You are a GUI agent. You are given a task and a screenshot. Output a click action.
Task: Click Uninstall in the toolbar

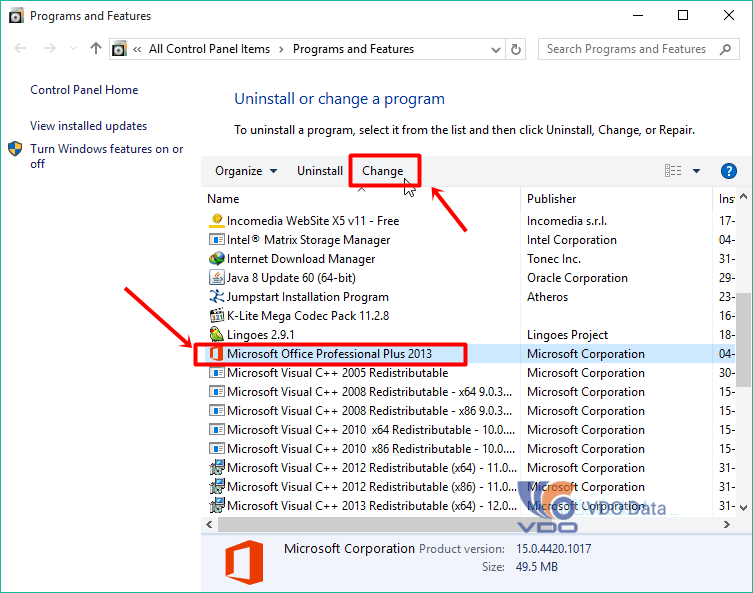coord(320,171)
